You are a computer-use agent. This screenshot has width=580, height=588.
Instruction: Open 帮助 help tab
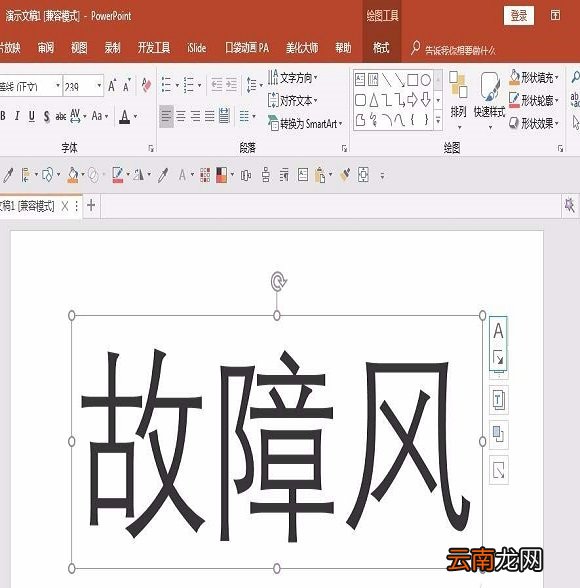pyautogui.click(x=343, y=48)
